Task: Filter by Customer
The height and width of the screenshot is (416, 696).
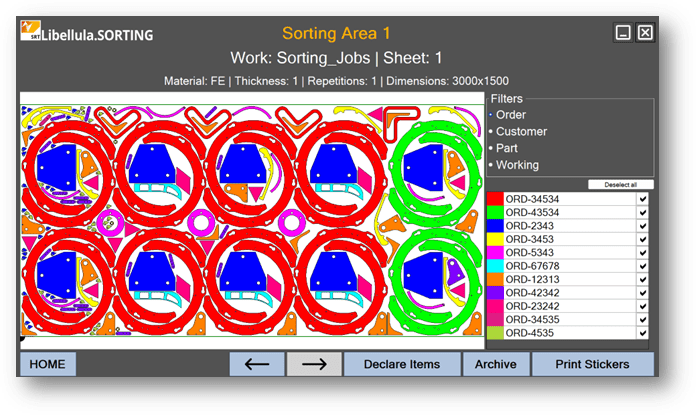Action: click(521, 131)
